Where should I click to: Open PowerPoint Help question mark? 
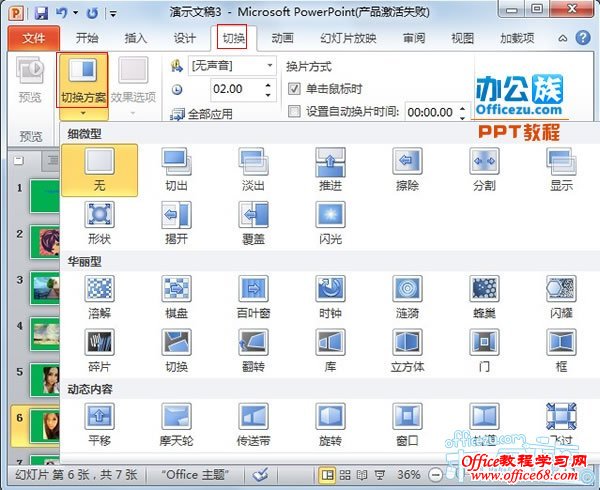(583, 38)
